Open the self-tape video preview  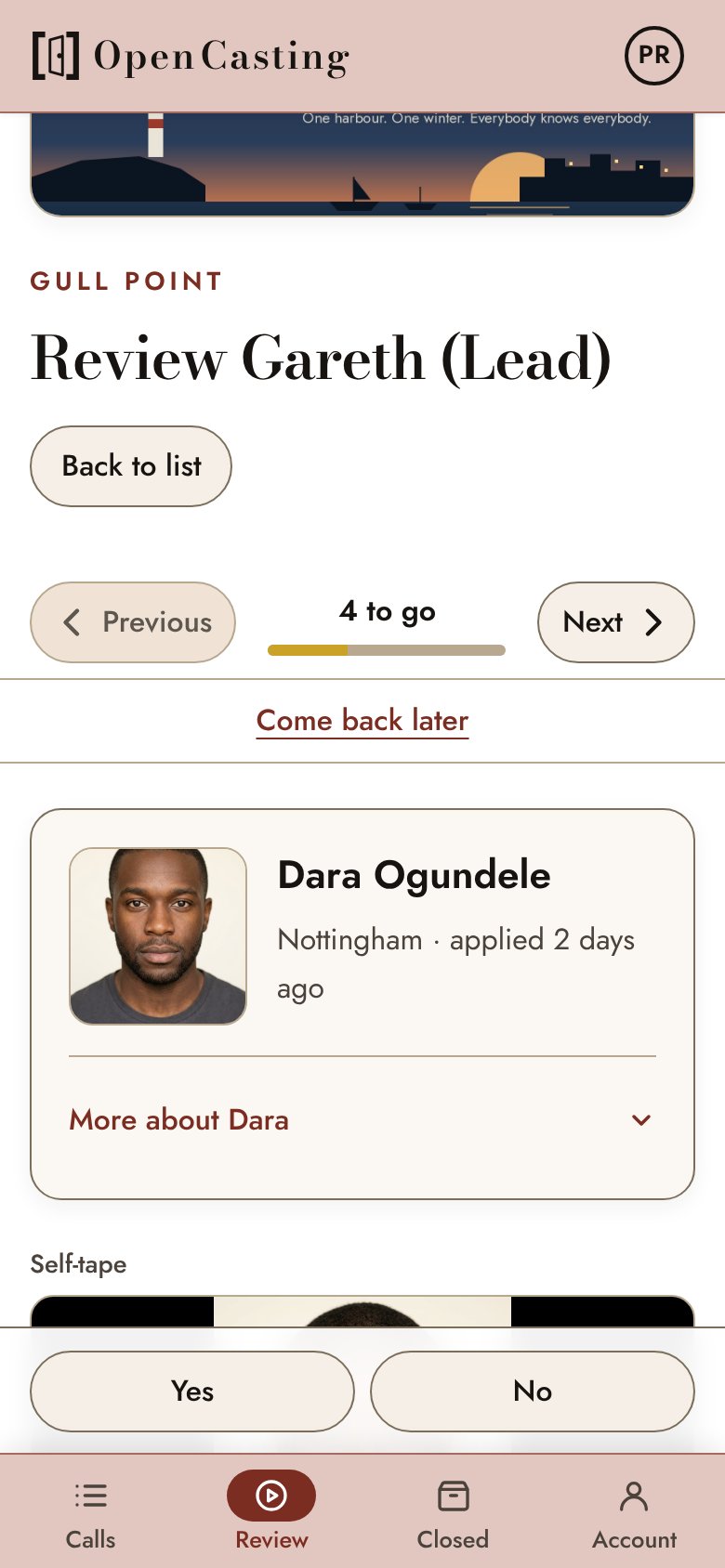(x=362, y=1312)
